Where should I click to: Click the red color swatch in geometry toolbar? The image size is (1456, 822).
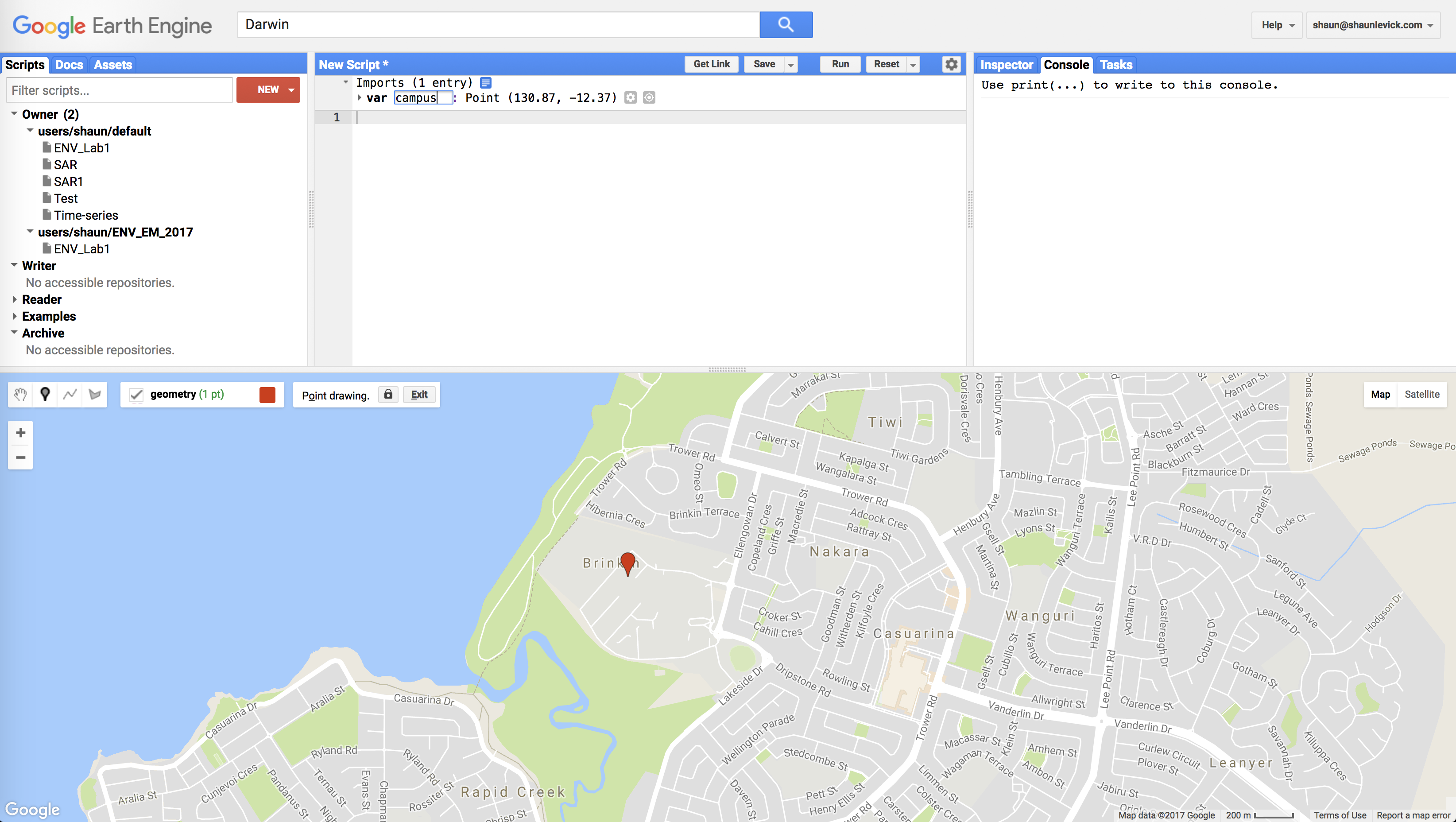click(x=266, y=394)
